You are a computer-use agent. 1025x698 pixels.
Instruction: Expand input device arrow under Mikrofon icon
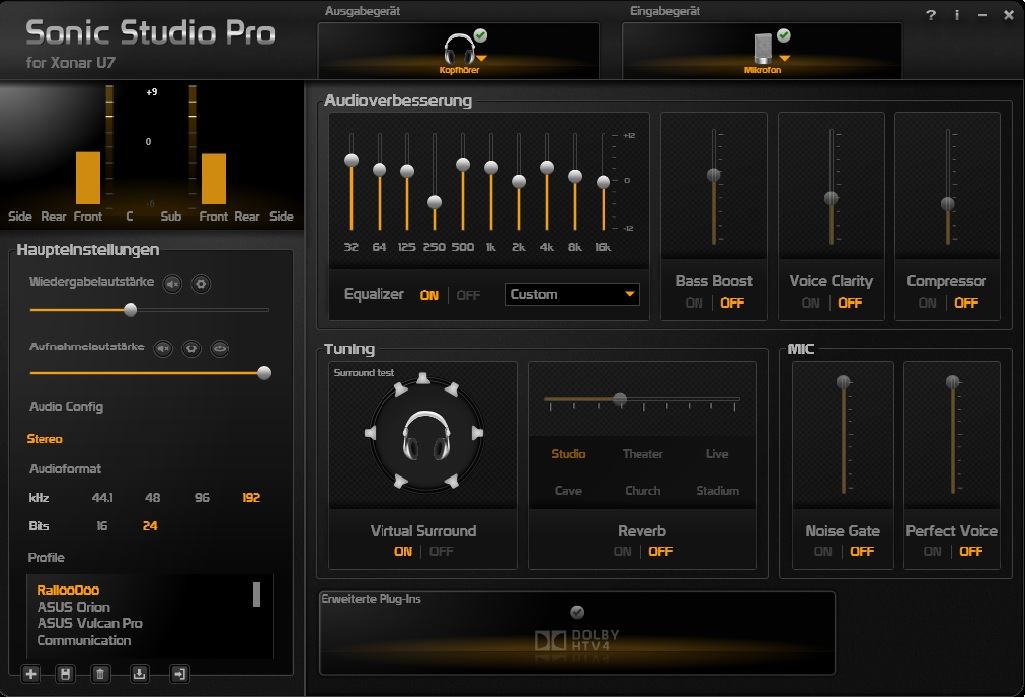coord(785,59)
